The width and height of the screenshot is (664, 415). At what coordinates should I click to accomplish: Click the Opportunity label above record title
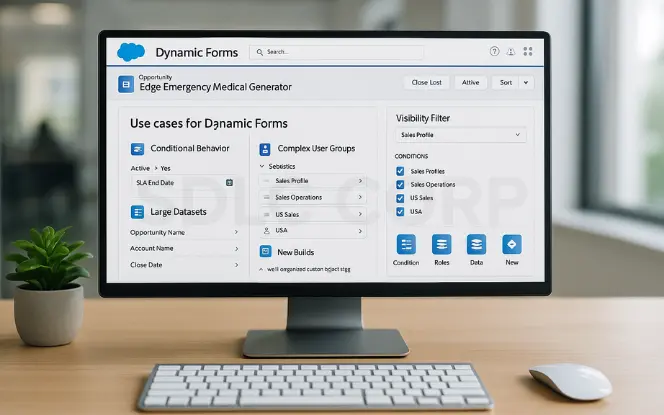point(155,77)
